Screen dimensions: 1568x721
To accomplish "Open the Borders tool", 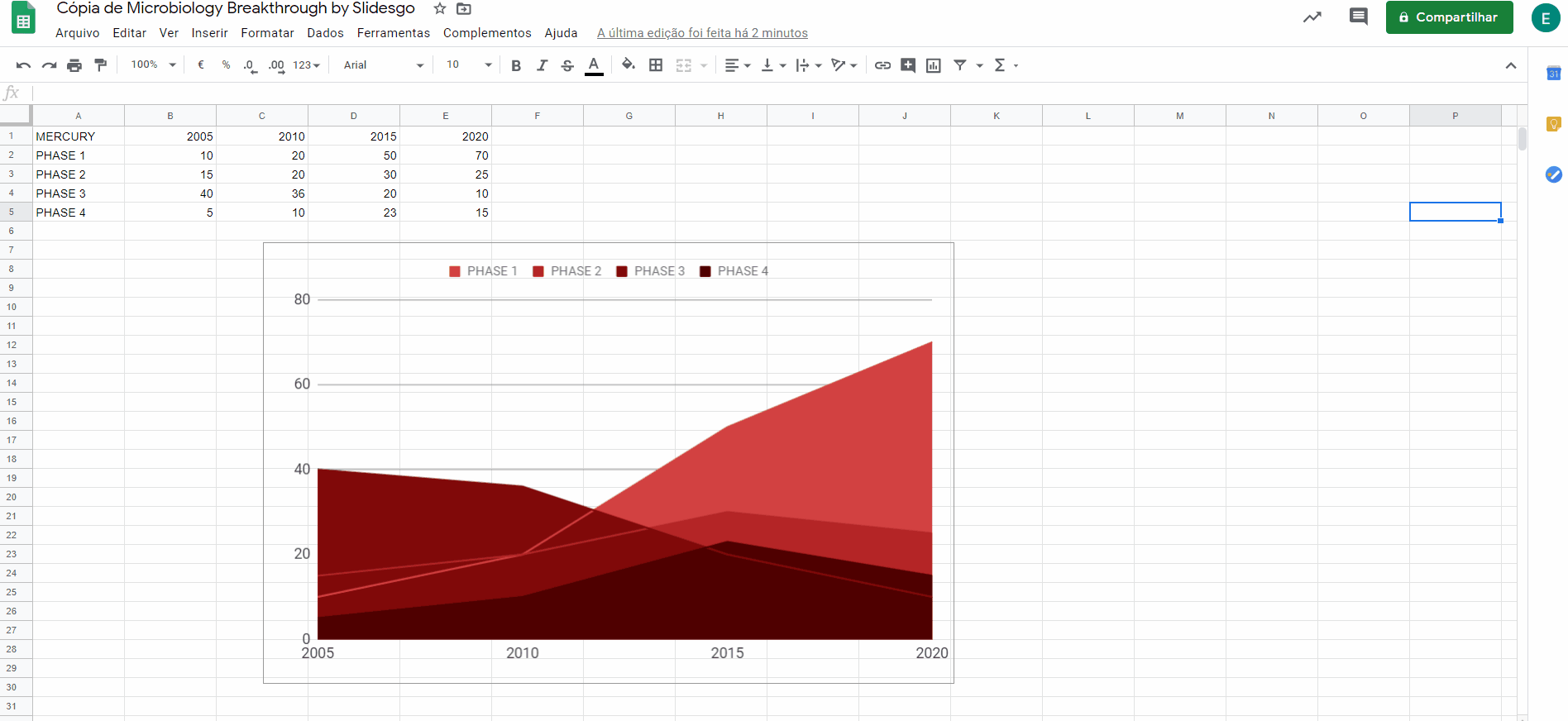I will (656, 65).
